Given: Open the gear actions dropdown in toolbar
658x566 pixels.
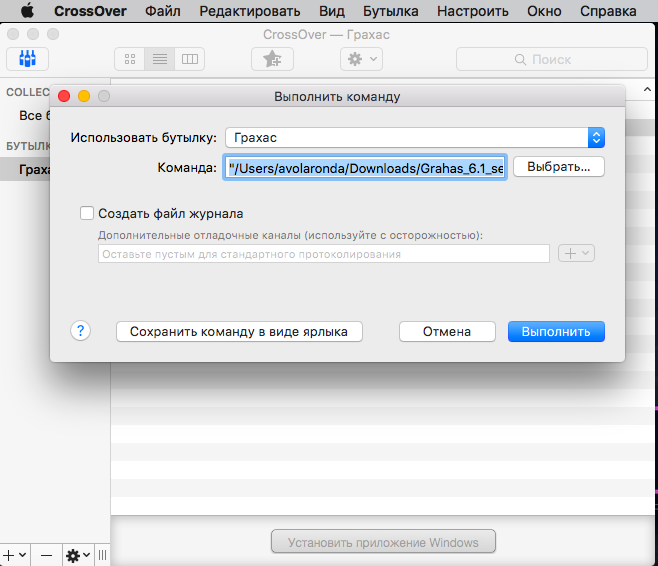Looking at the screenshot, I should point(361,59).
